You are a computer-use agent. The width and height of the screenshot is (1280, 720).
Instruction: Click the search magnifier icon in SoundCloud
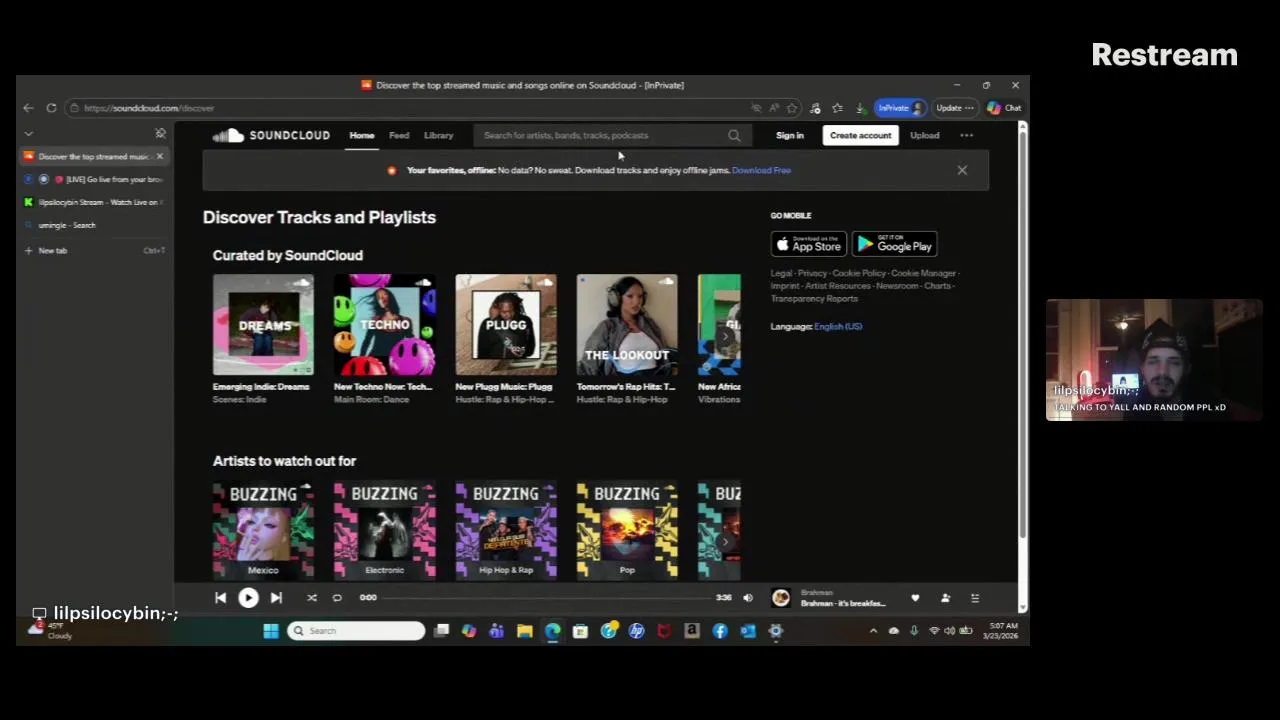coord(734,135)
